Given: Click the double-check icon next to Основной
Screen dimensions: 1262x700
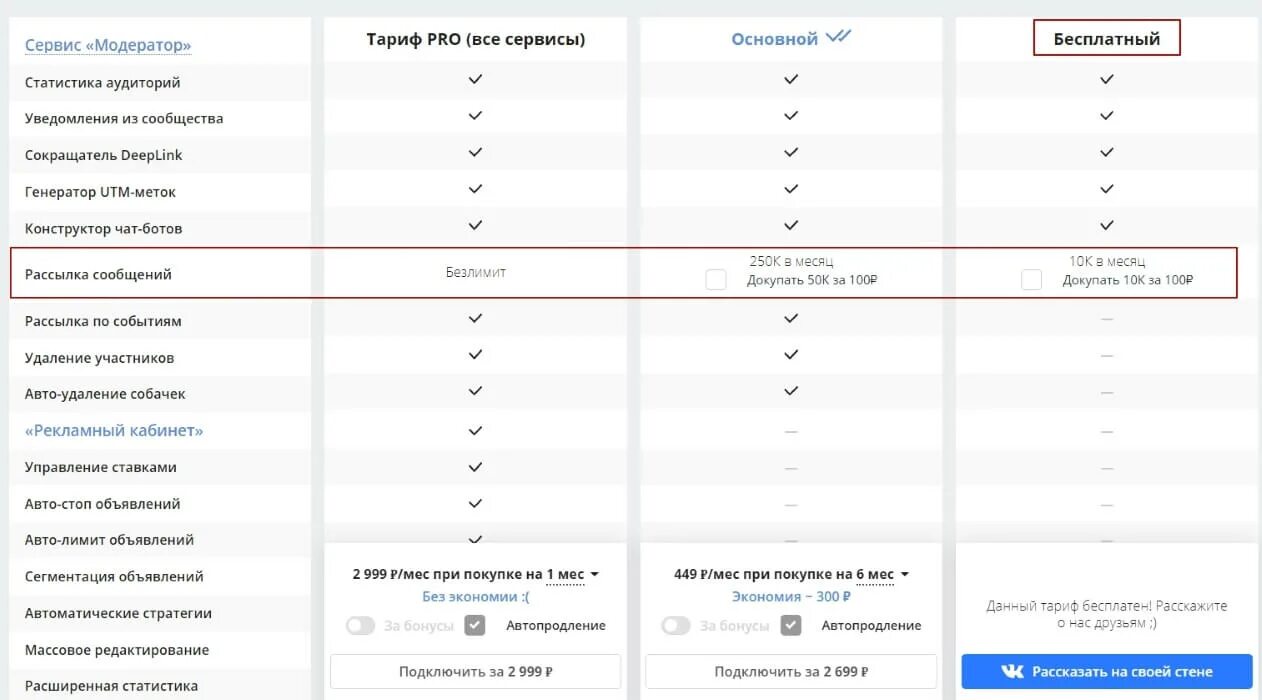Looking at the screenshot, I should pyautogui.click(x=838, y=37).
